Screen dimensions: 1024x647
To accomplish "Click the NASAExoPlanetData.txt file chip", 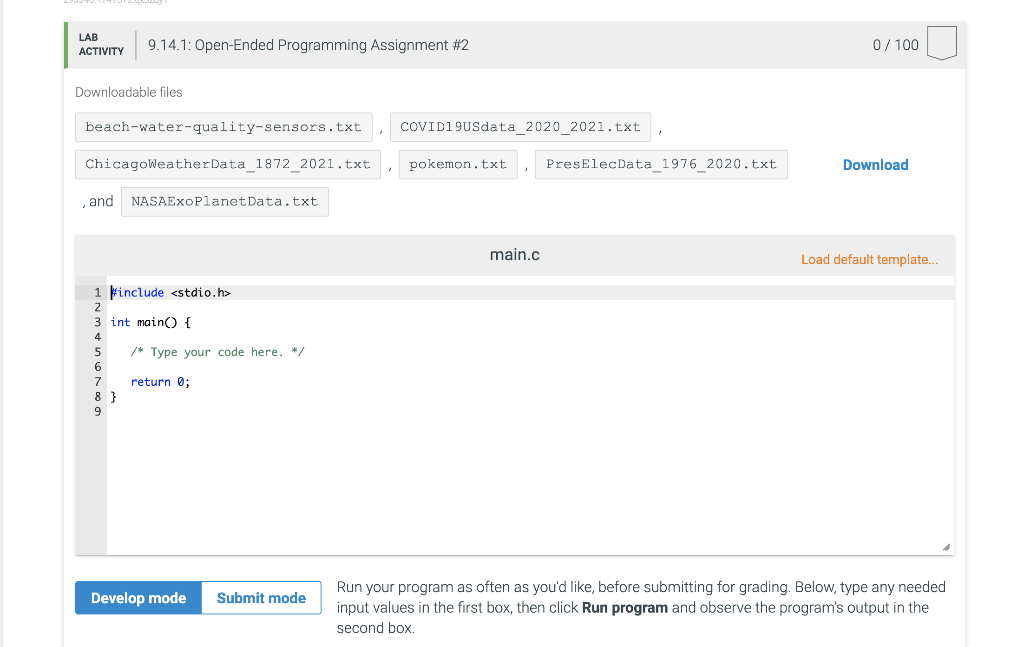I will (224, 201).
